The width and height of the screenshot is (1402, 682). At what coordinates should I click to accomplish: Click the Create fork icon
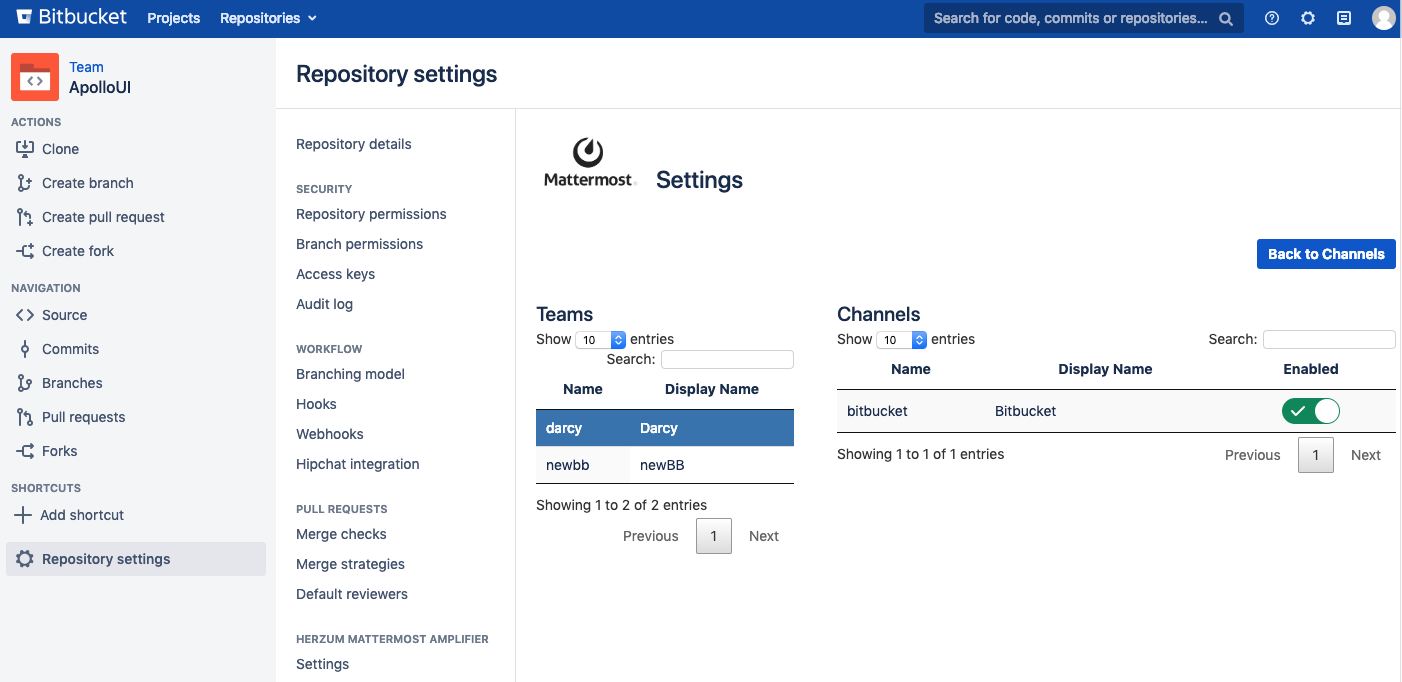[x=25, y=251]
